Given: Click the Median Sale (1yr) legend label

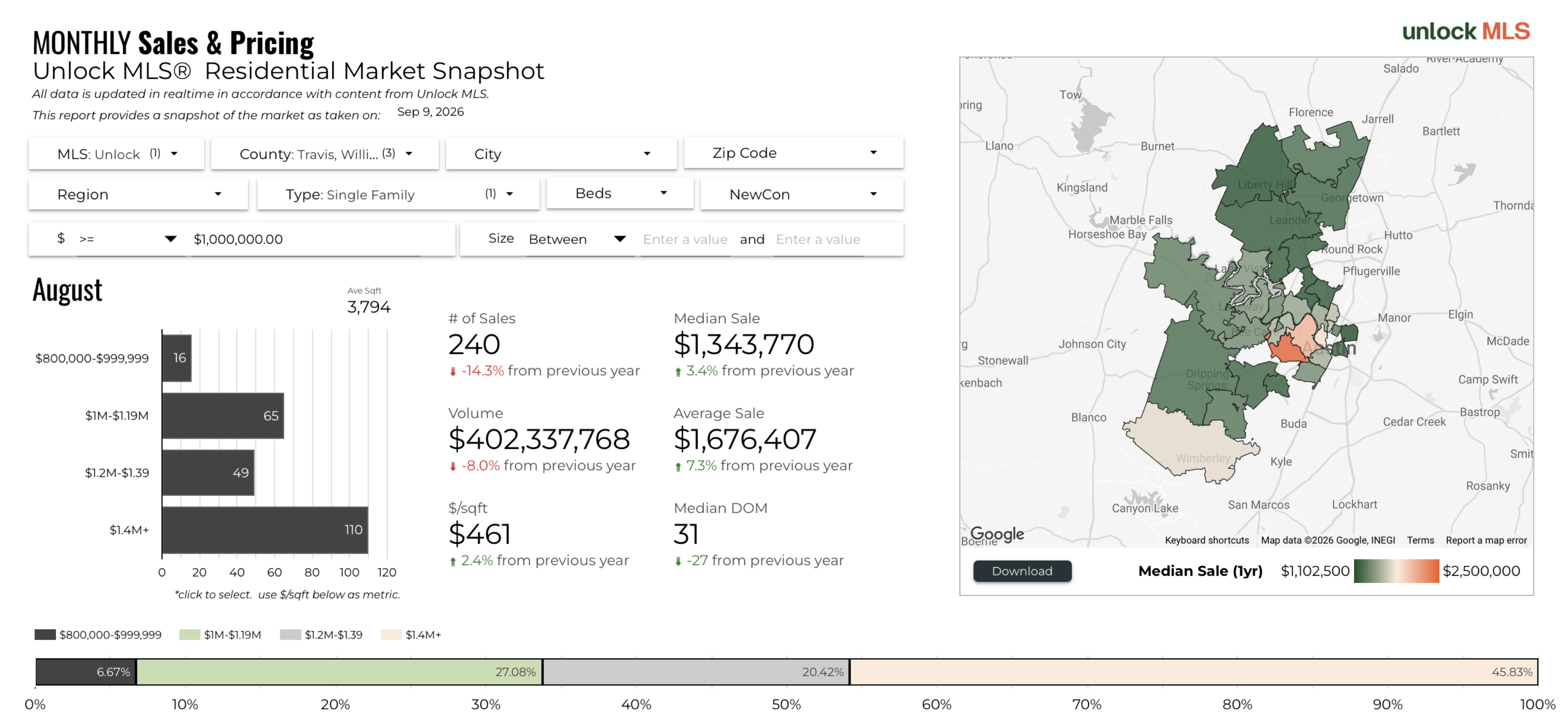Looking at the screenshot, I should 1200,571.
